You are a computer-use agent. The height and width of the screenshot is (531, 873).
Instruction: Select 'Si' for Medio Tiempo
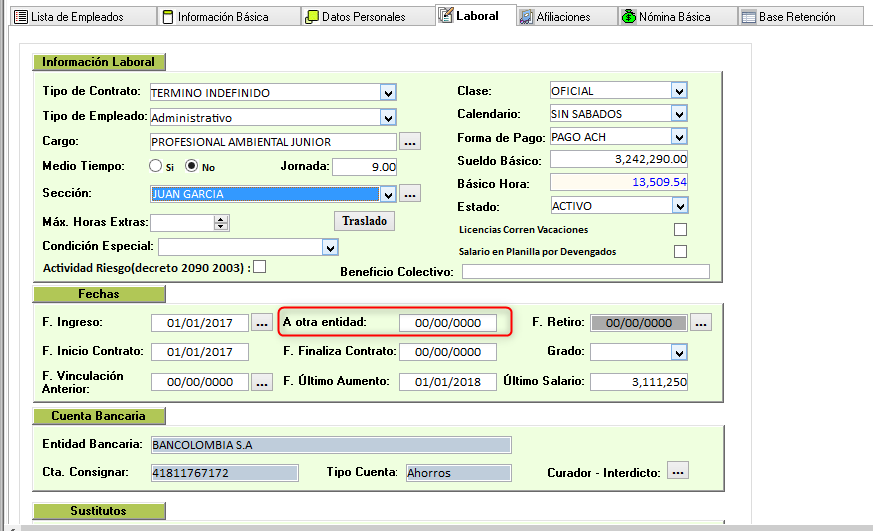tap(155, 167)
